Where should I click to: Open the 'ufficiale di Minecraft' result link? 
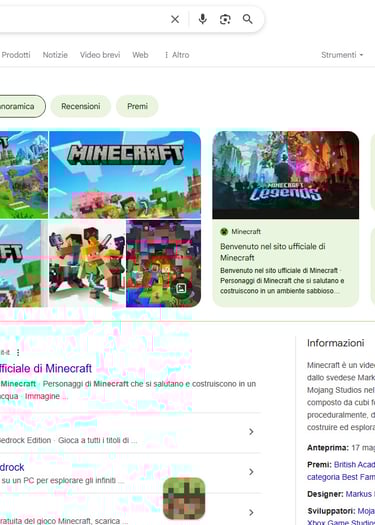coord(46,368)
